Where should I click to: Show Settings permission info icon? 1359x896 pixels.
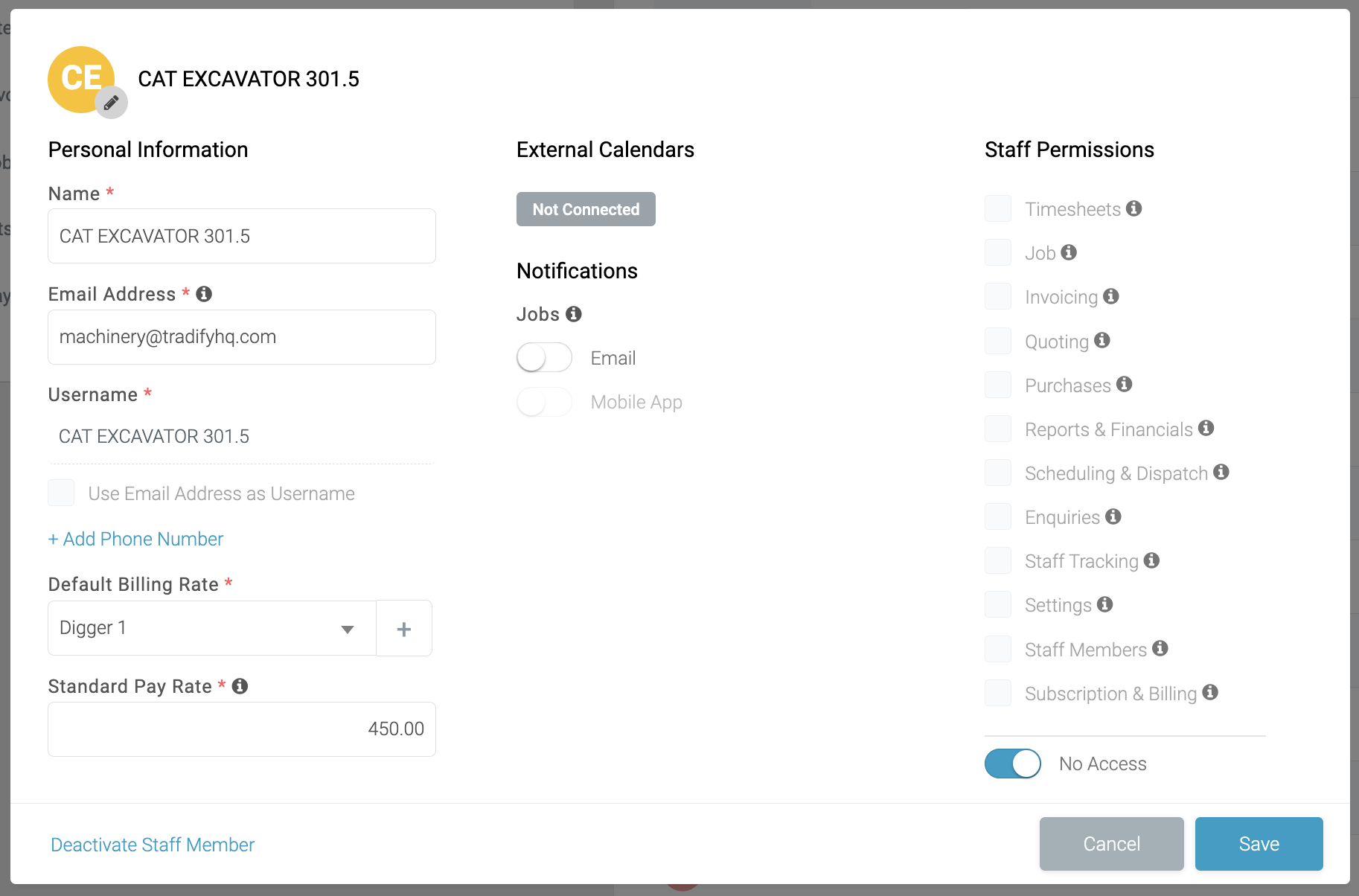(x=1104, y=604)
